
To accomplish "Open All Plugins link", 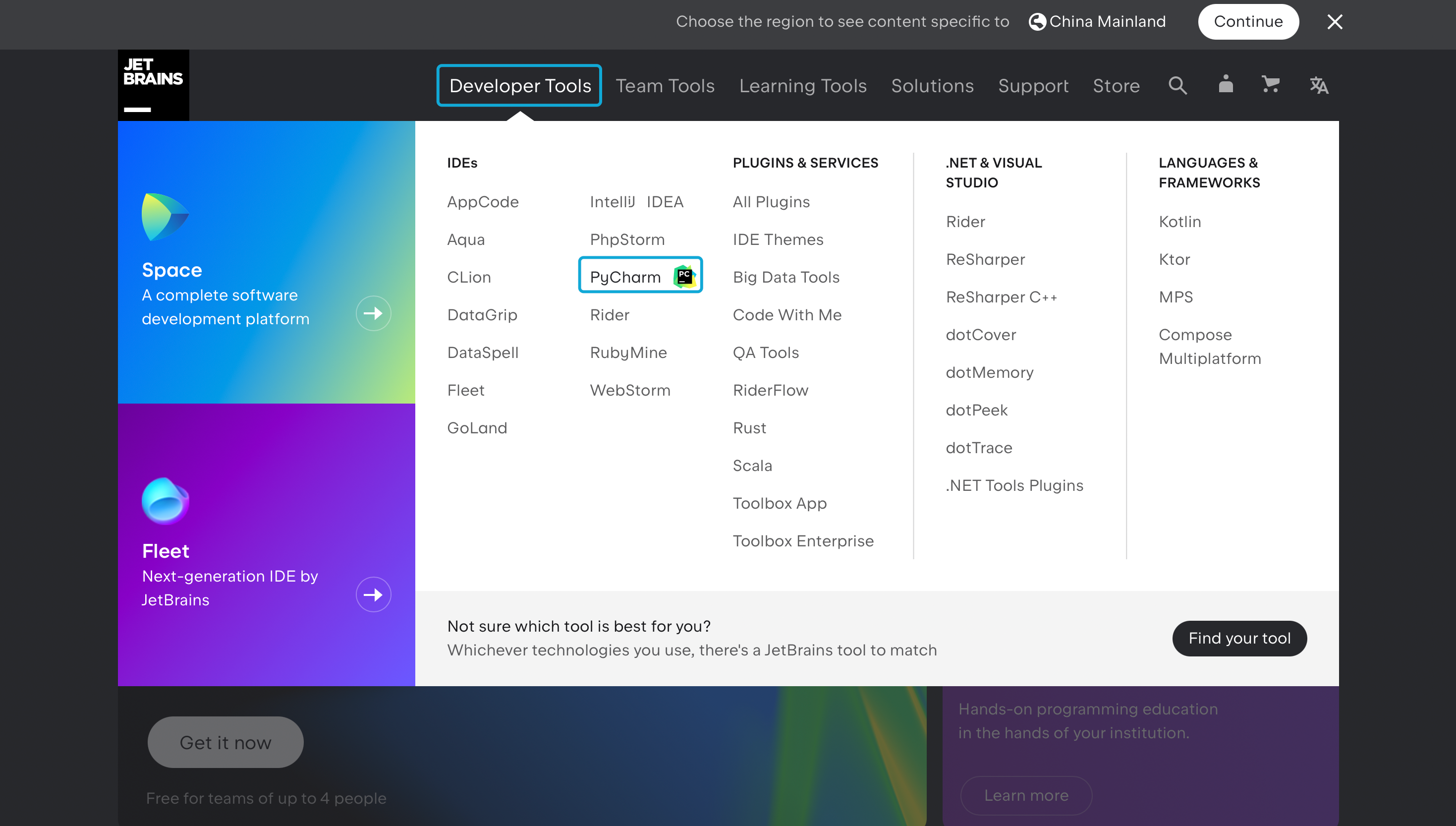I will (771, 202).
